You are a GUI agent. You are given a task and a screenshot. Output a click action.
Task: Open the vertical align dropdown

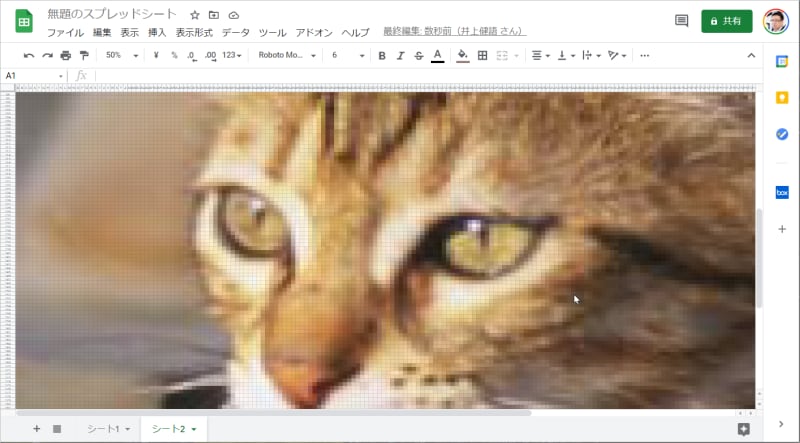(566, 56)
